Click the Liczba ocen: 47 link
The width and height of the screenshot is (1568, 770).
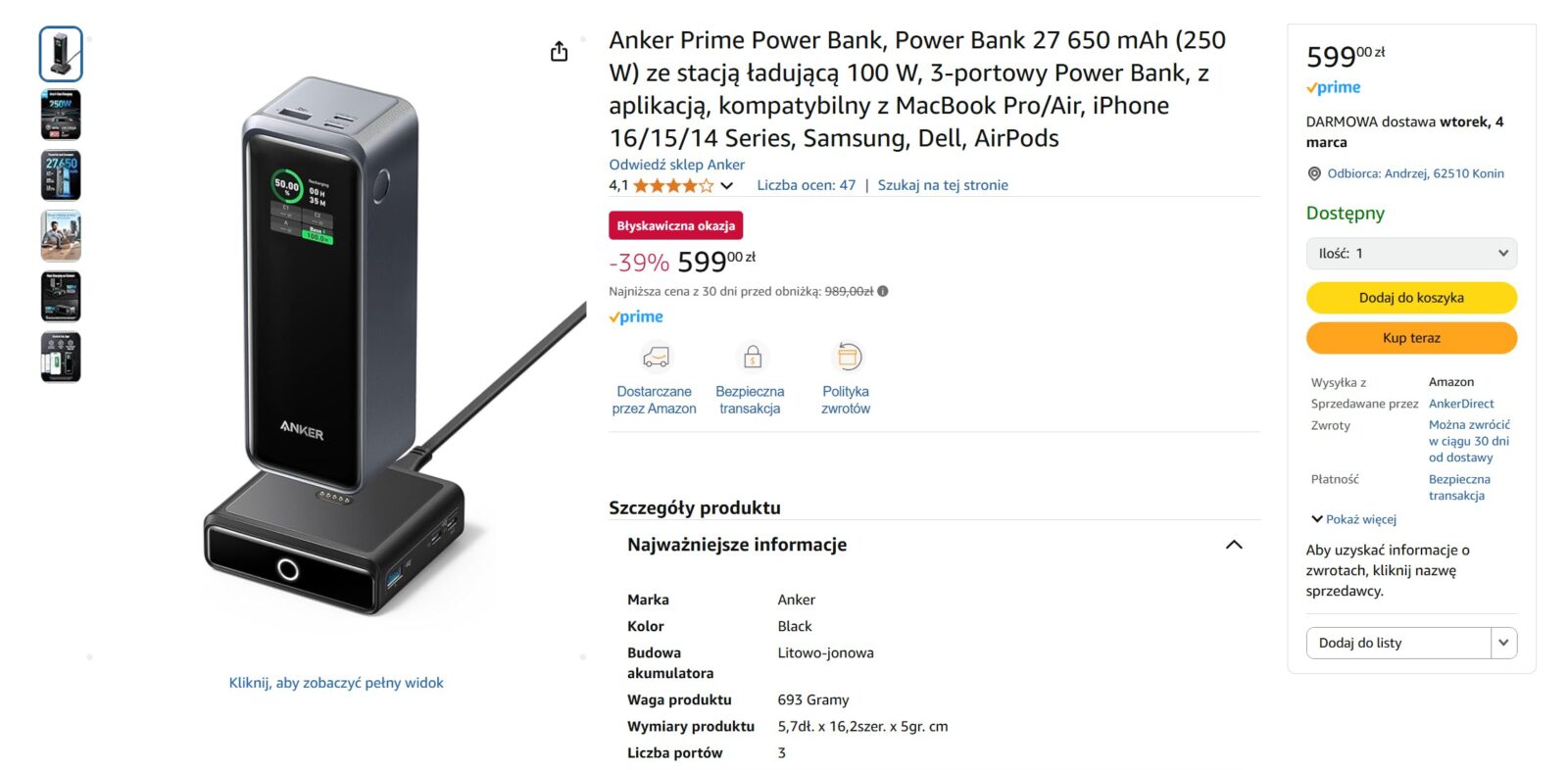[x=806, y=185]
